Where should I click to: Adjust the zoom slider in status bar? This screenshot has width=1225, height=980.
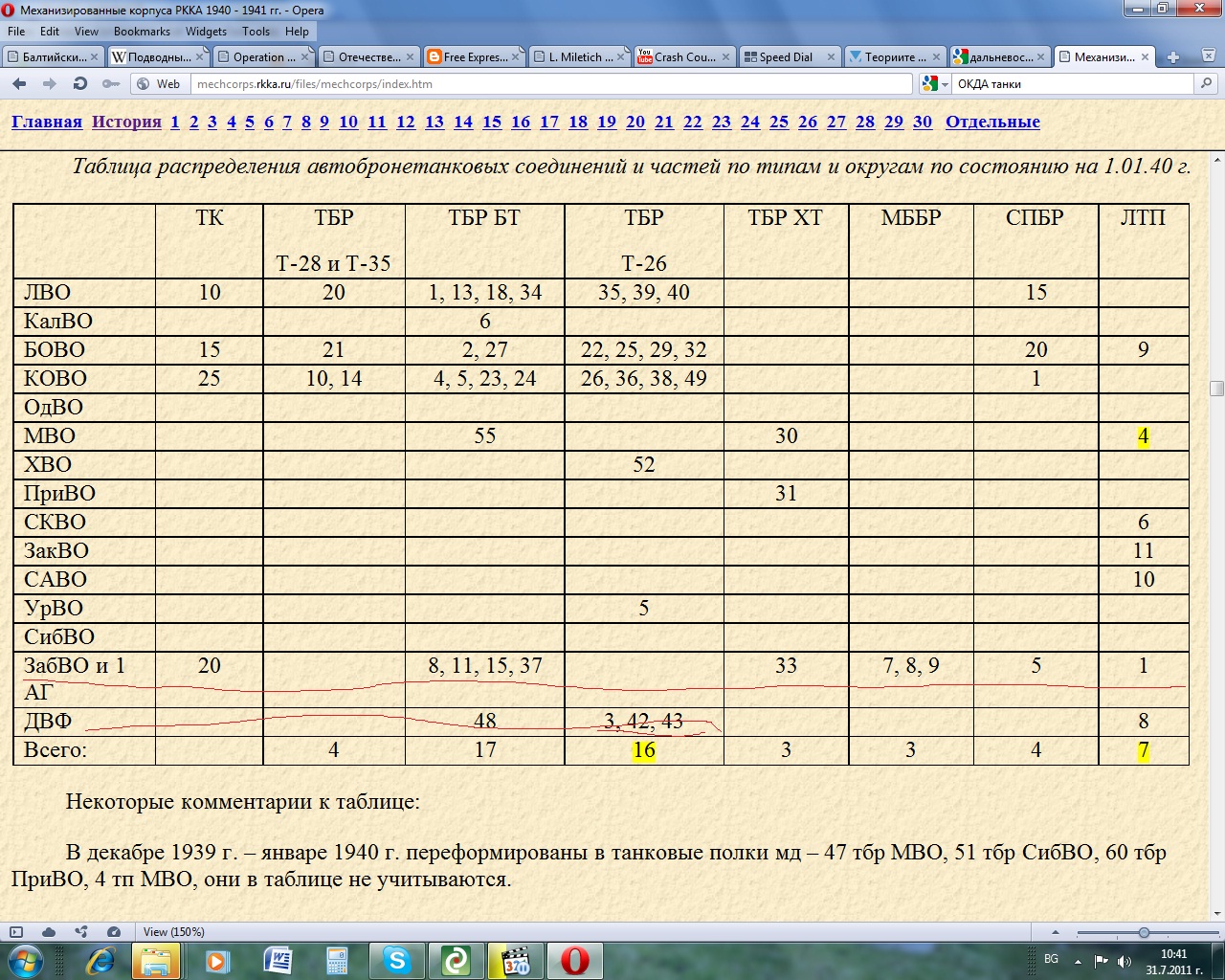coord(1144,932)
